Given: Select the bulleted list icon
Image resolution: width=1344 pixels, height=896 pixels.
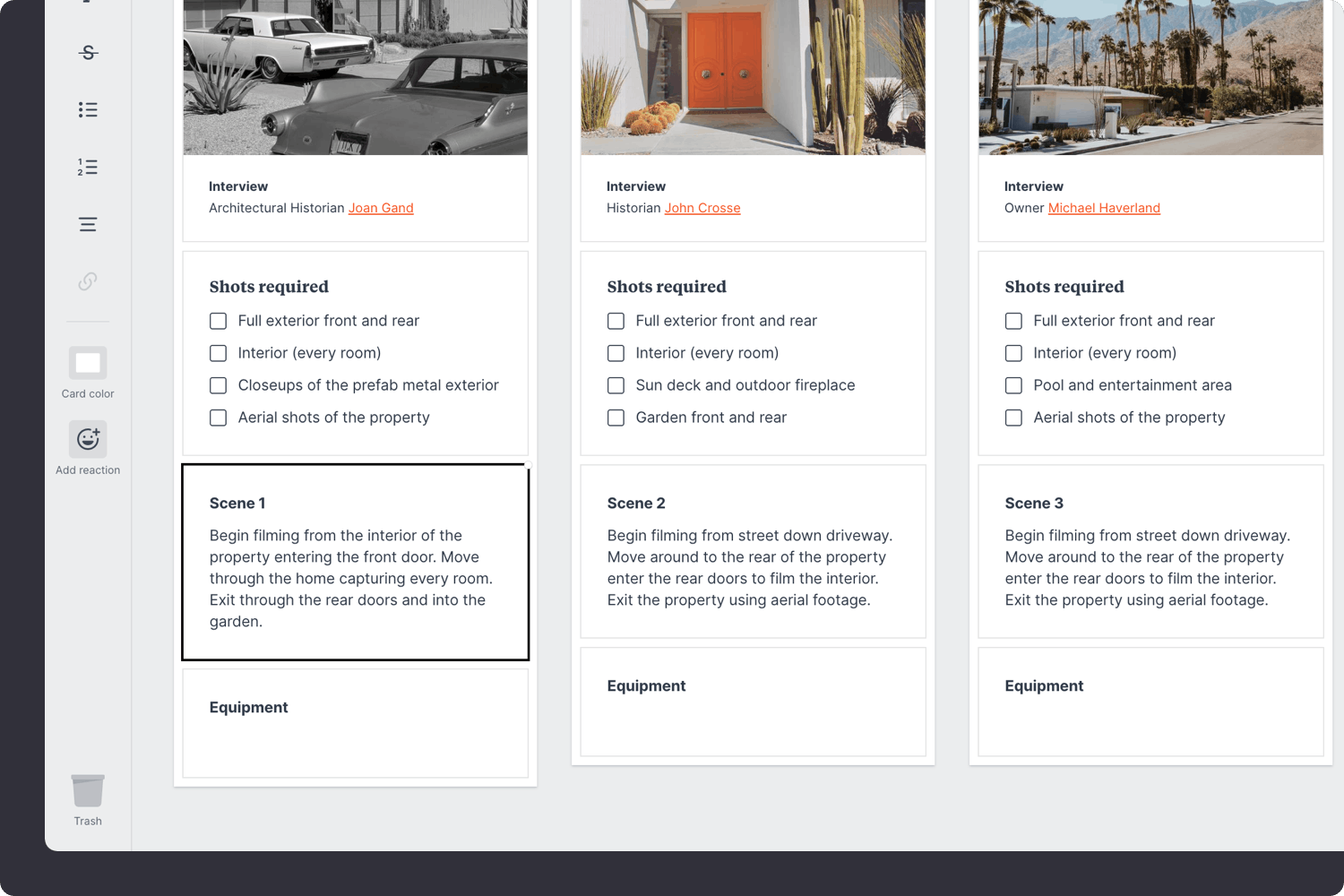Looking at the screenshot, I should coord(87,109).
